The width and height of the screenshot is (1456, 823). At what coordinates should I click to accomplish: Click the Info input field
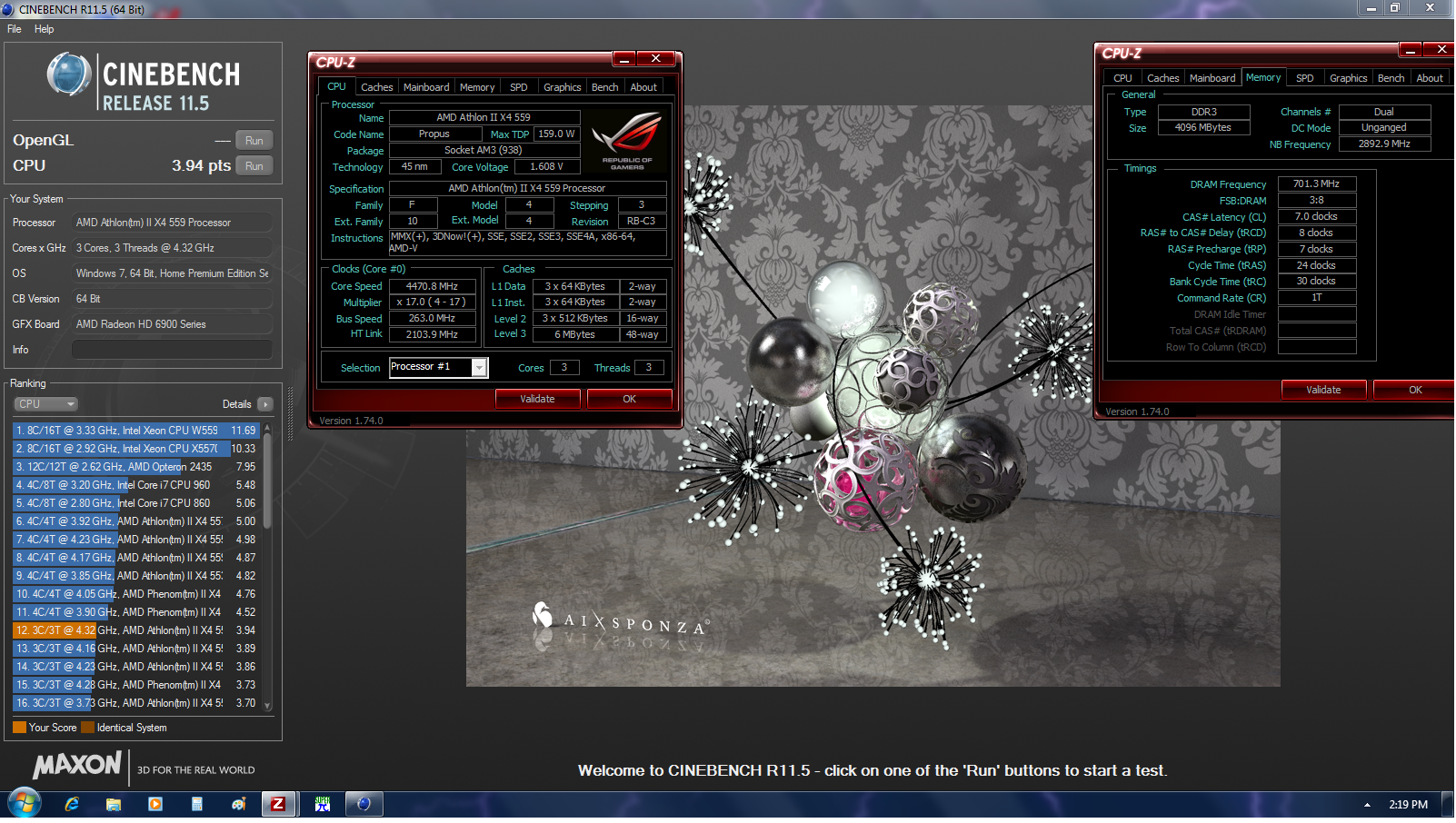click(x=173, y=350)
